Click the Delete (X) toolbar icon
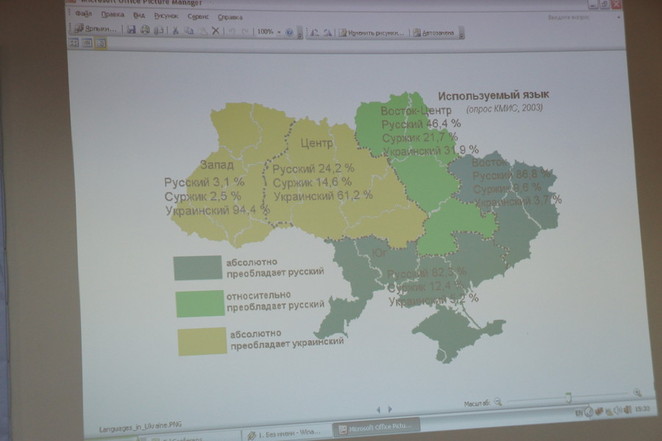662x441 pixels. coord(215,32)
